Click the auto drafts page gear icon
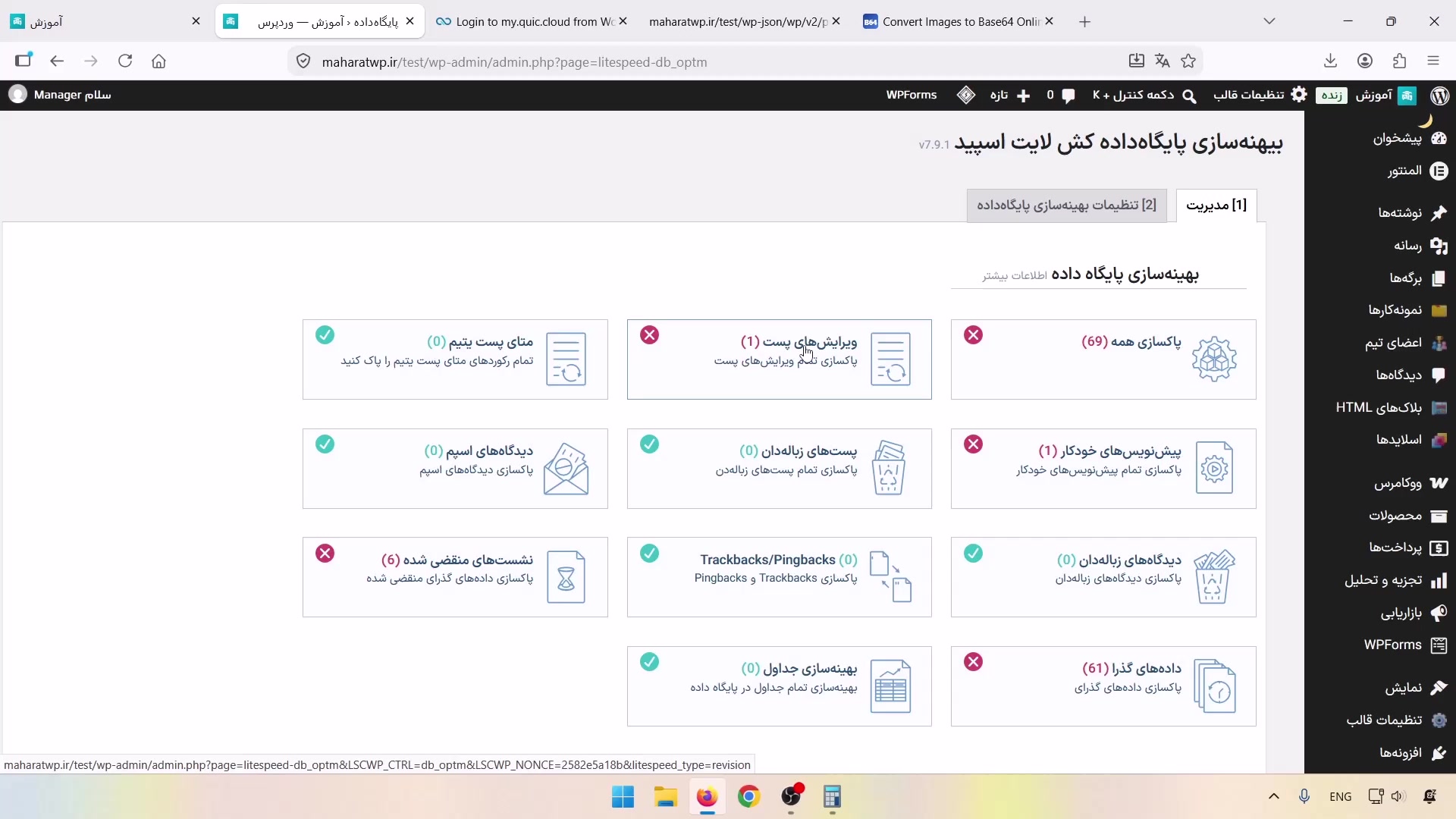Screen dimensions: 1456x819 point(1214,468)
